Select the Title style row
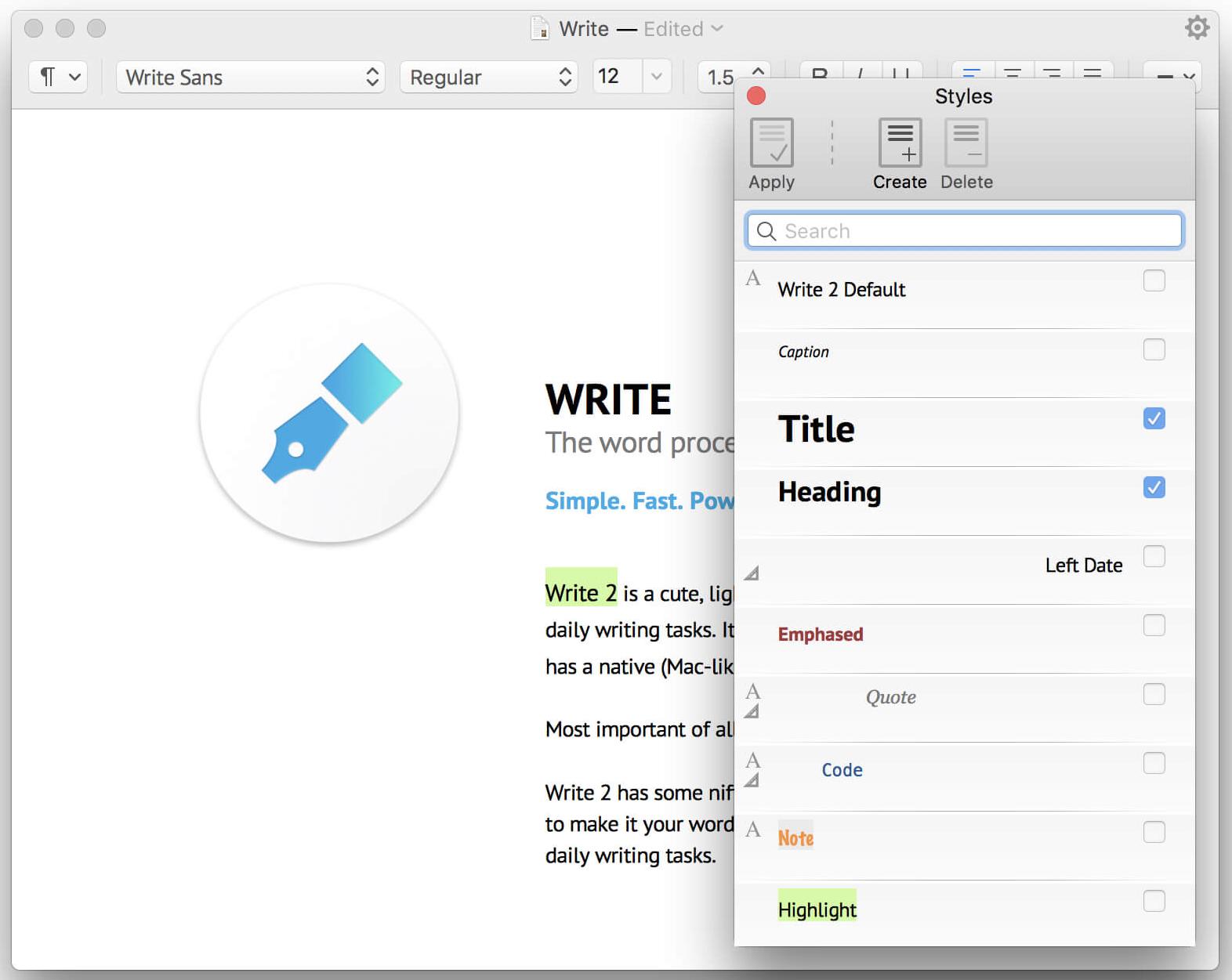This screenshot has height=980, width=1232. [965, 432]
